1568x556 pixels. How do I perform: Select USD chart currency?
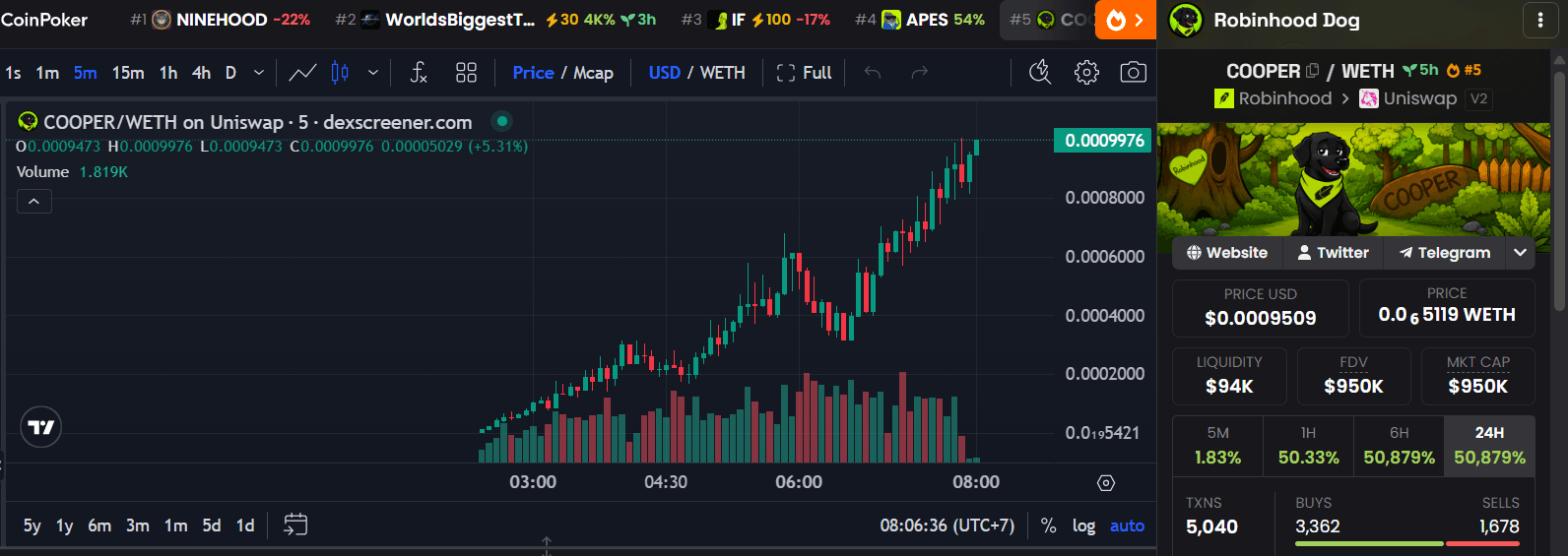[664, 73]
